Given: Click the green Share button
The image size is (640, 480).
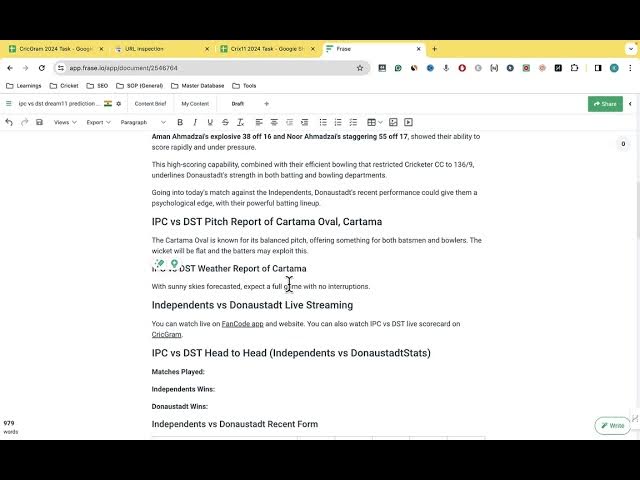Looking at the screenshot, I should pos(605,104).
